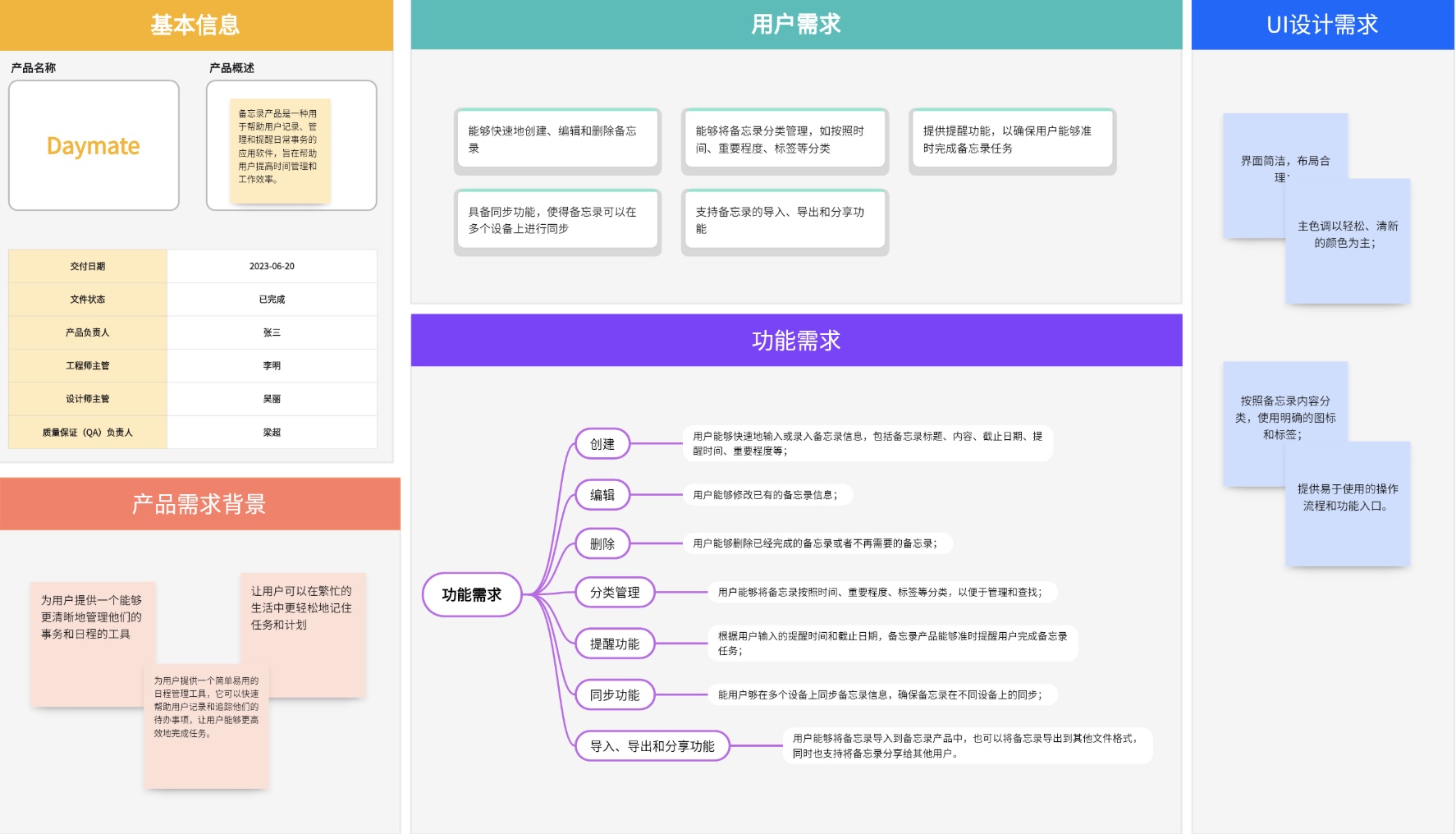Select the 编辑 mind map node

(x=602, y=495)
